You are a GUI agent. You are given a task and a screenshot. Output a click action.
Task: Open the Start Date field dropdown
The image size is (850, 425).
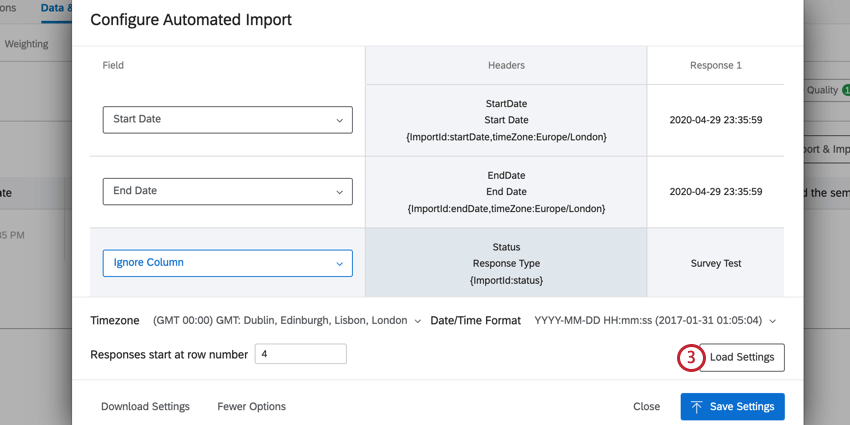227,119
